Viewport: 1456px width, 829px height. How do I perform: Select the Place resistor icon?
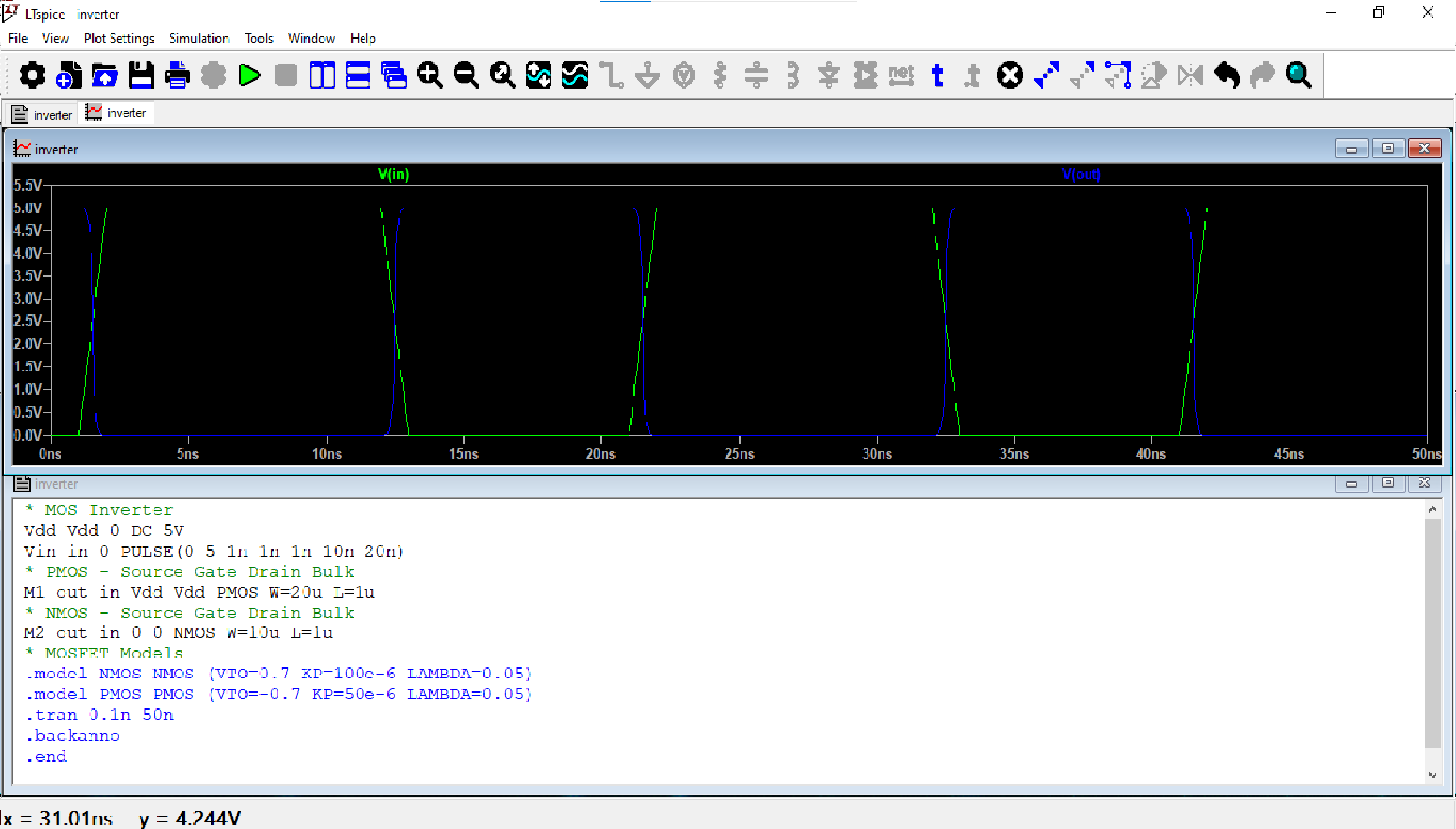point(720,75)
